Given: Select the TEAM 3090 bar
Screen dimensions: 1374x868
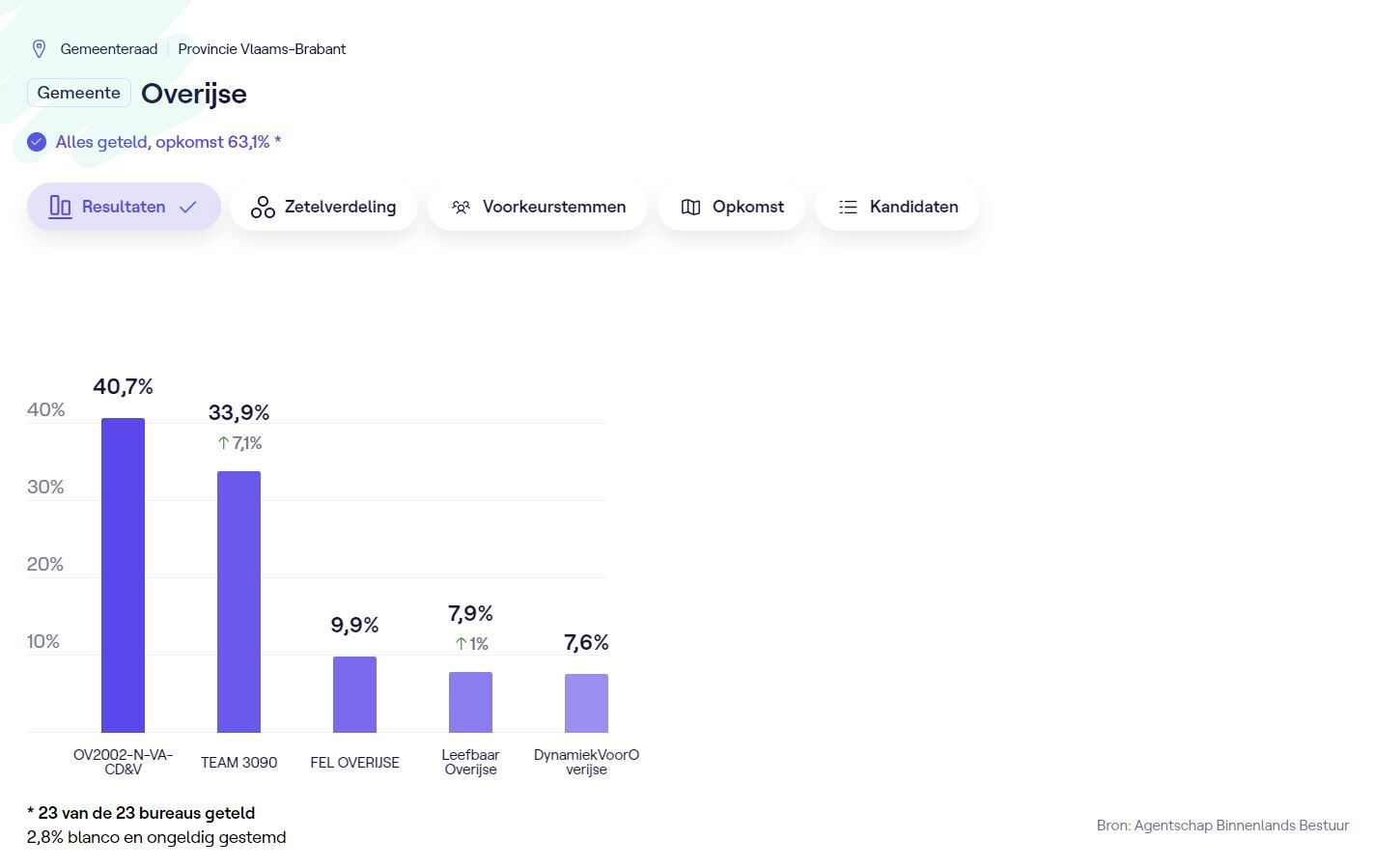Looking at the screenshot, I should tap(238, 602).
